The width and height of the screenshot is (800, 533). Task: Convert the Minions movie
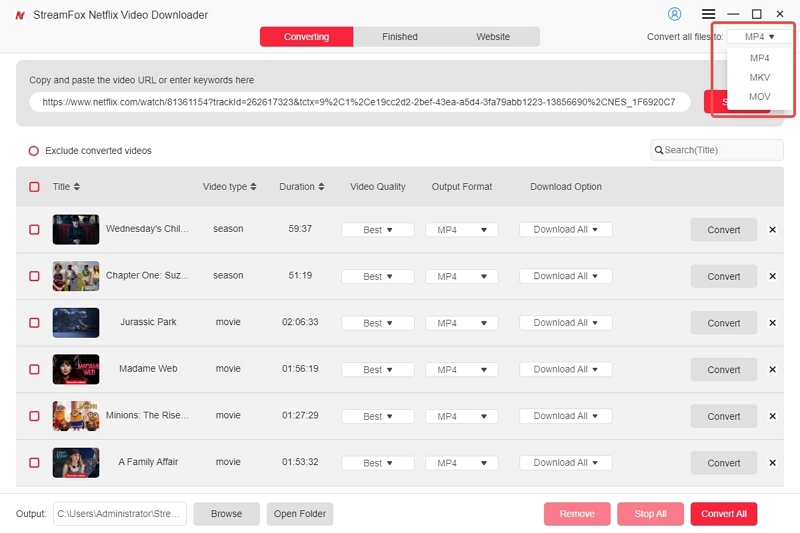(723, 416)
